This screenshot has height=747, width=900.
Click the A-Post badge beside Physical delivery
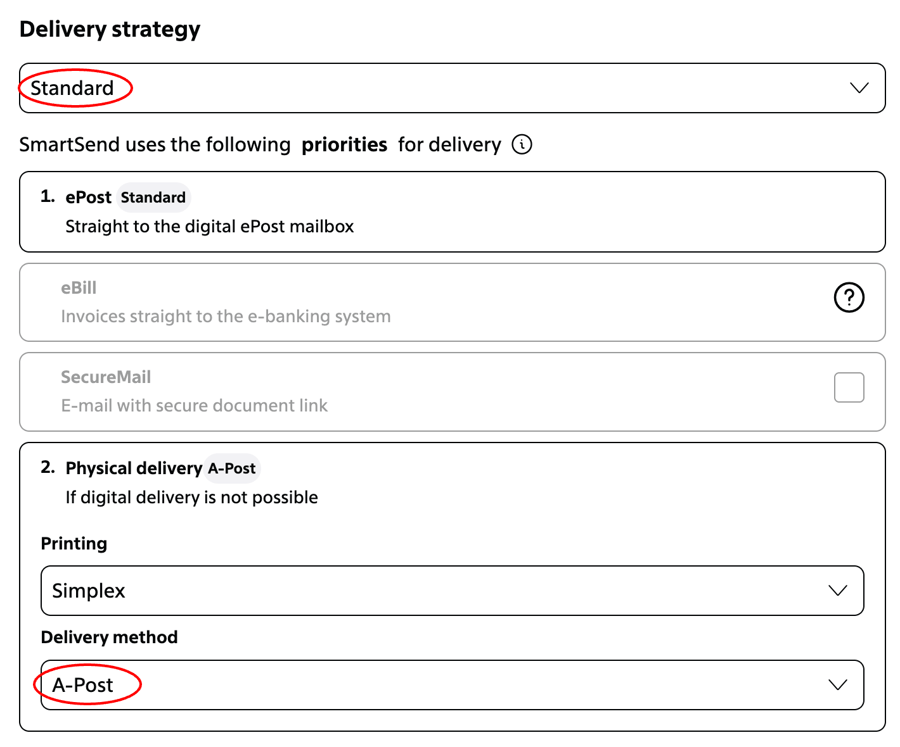(x=232, y=469)
